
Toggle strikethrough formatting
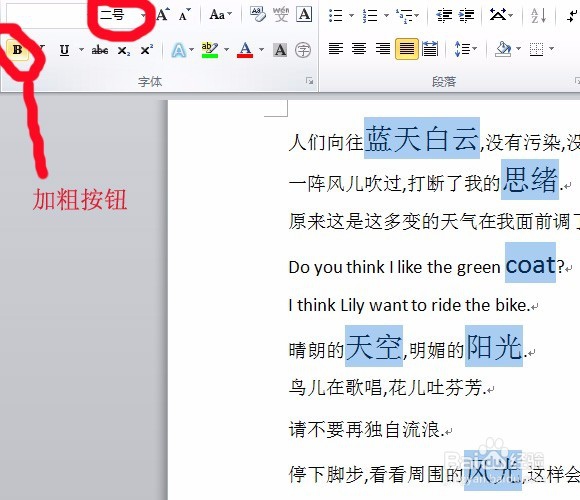coord(100,50)
